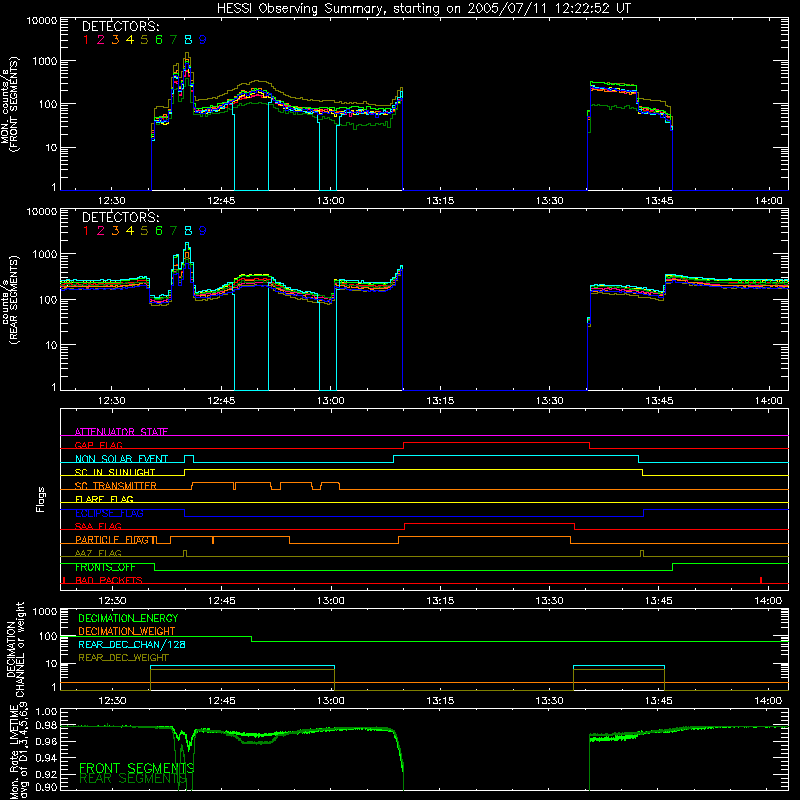This screenshot has height=800, width=800.
Task: Click the ECLIPSE_FLAG label
Action: [x=109, y=513]
